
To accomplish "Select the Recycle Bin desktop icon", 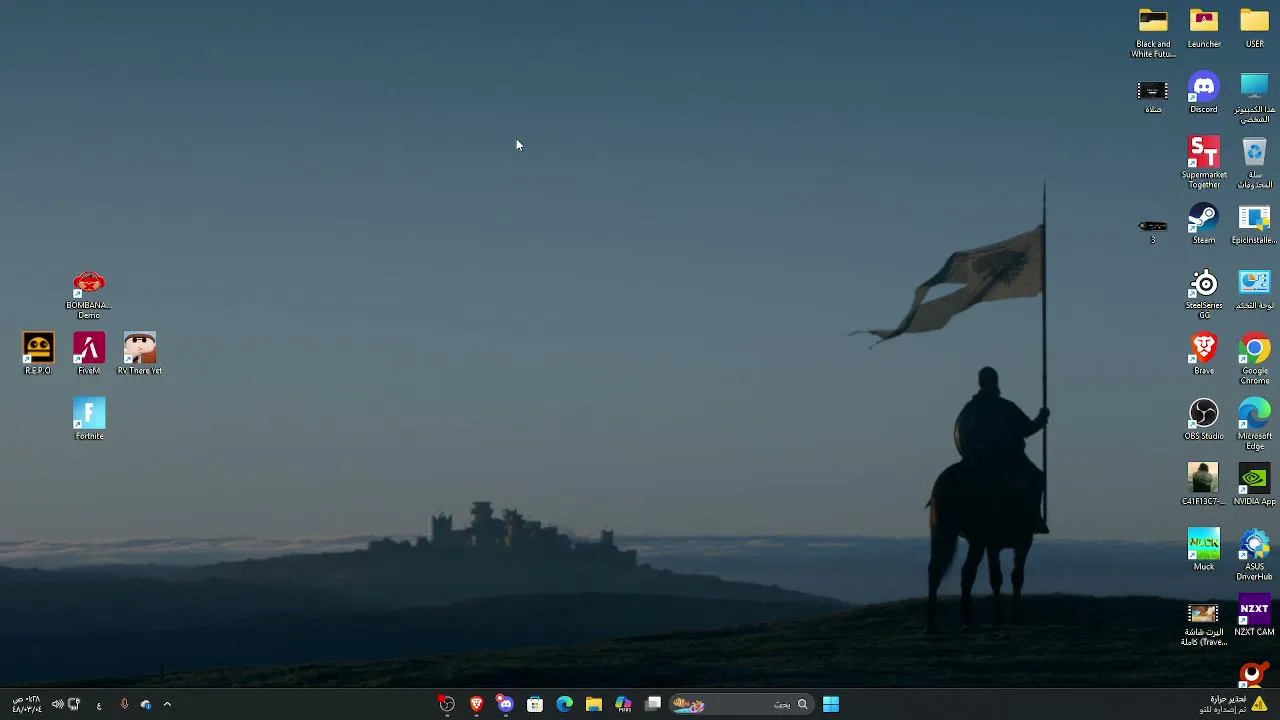I will pyautogui.click(x=1254, y=162).
